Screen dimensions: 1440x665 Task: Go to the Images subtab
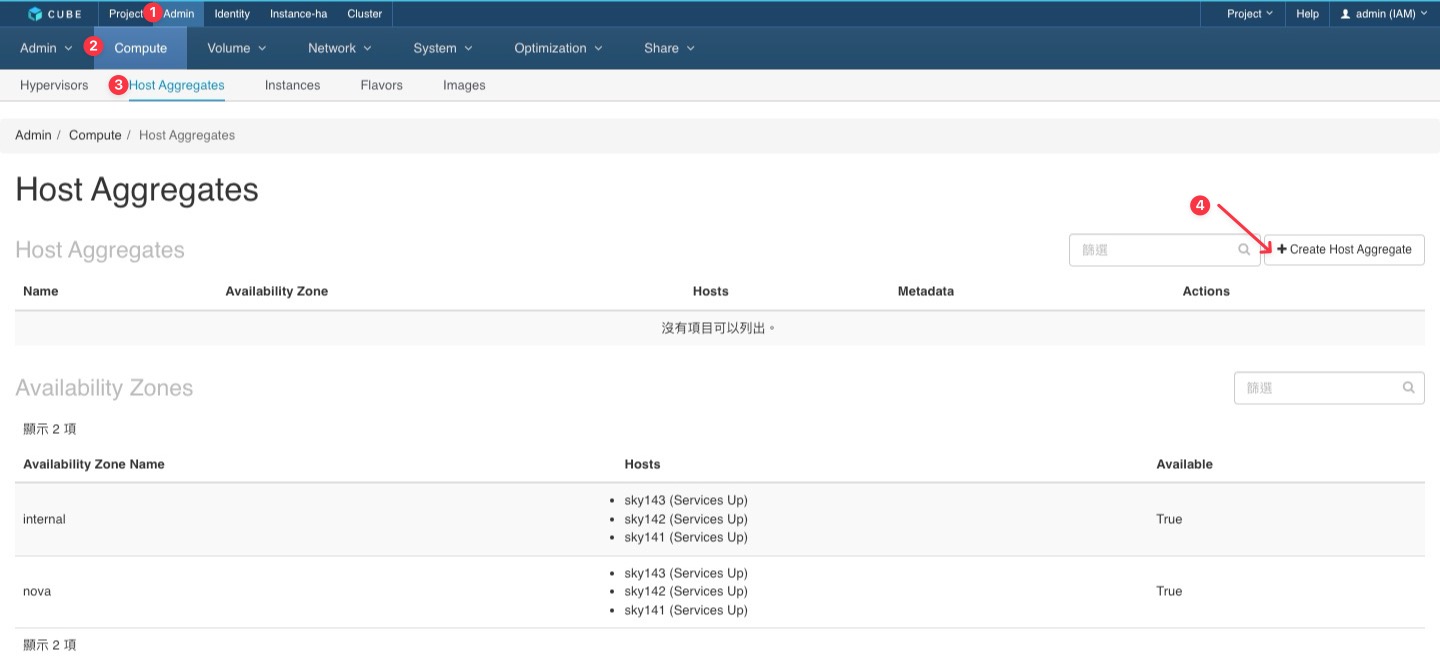point(464,85)
